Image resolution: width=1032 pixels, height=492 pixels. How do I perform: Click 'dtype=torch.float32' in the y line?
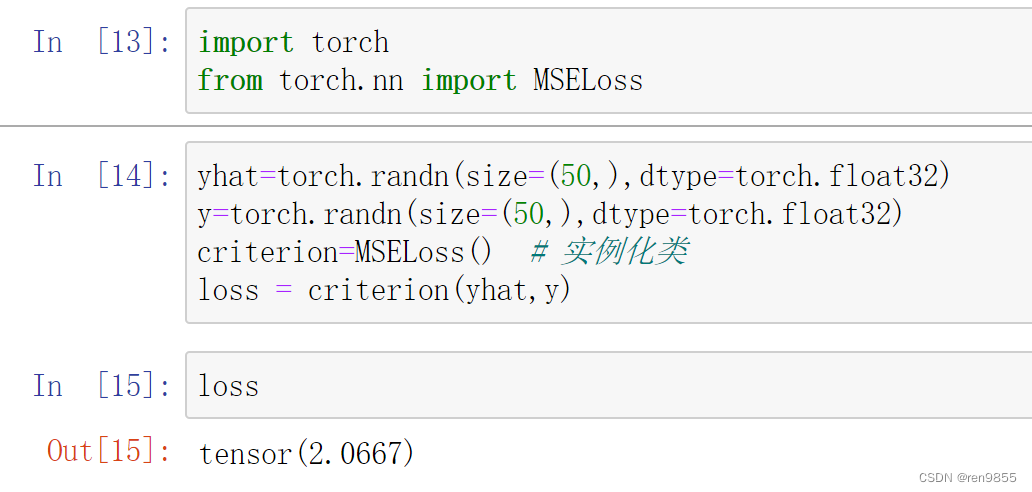(x=747, y=214)
